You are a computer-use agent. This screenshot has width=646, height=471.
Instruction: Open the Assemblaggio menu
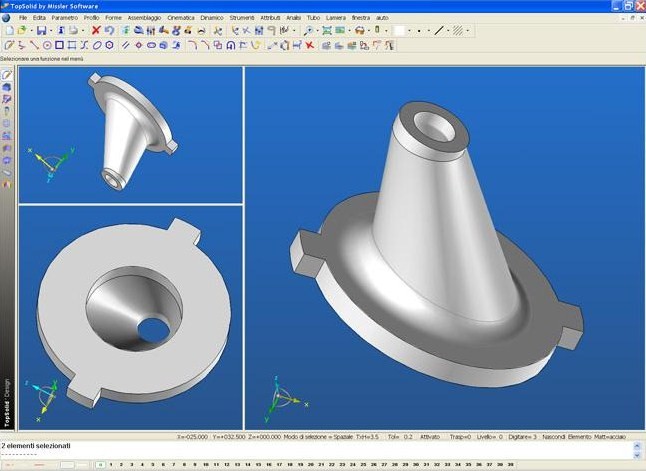143,18
